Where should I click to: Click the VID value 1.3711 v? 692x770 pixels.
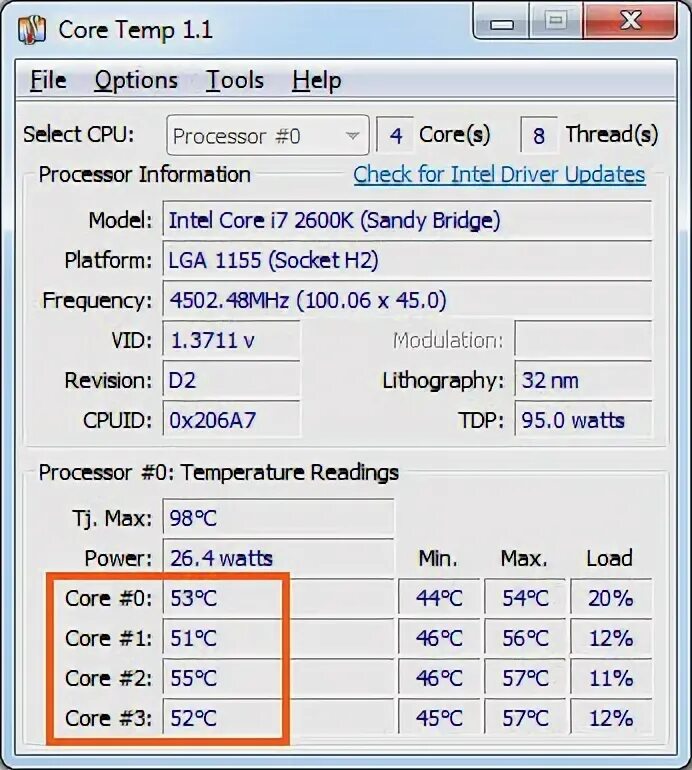[231, 340]
